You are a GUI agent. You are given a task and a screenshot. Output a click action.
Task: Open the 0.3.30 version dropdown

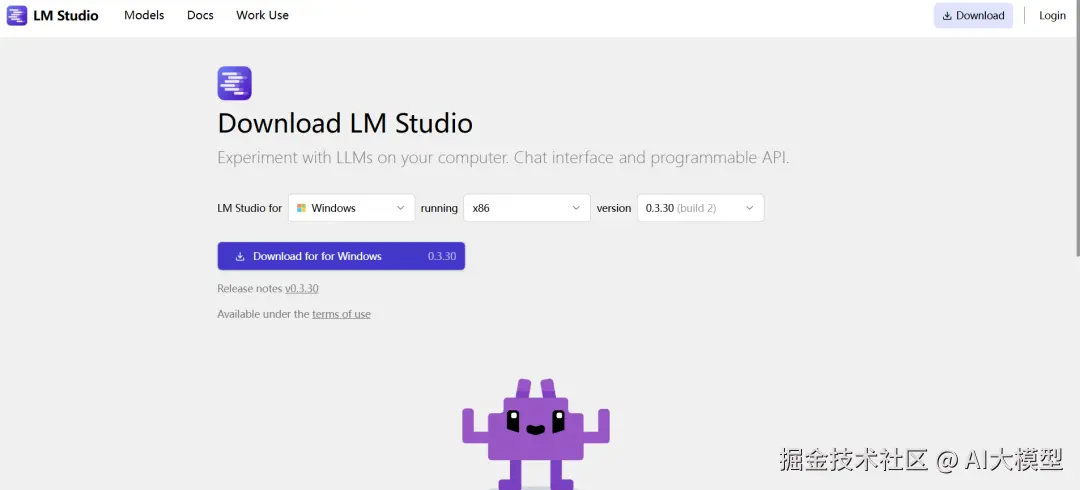pyautogui.click(x=700, y=207)
